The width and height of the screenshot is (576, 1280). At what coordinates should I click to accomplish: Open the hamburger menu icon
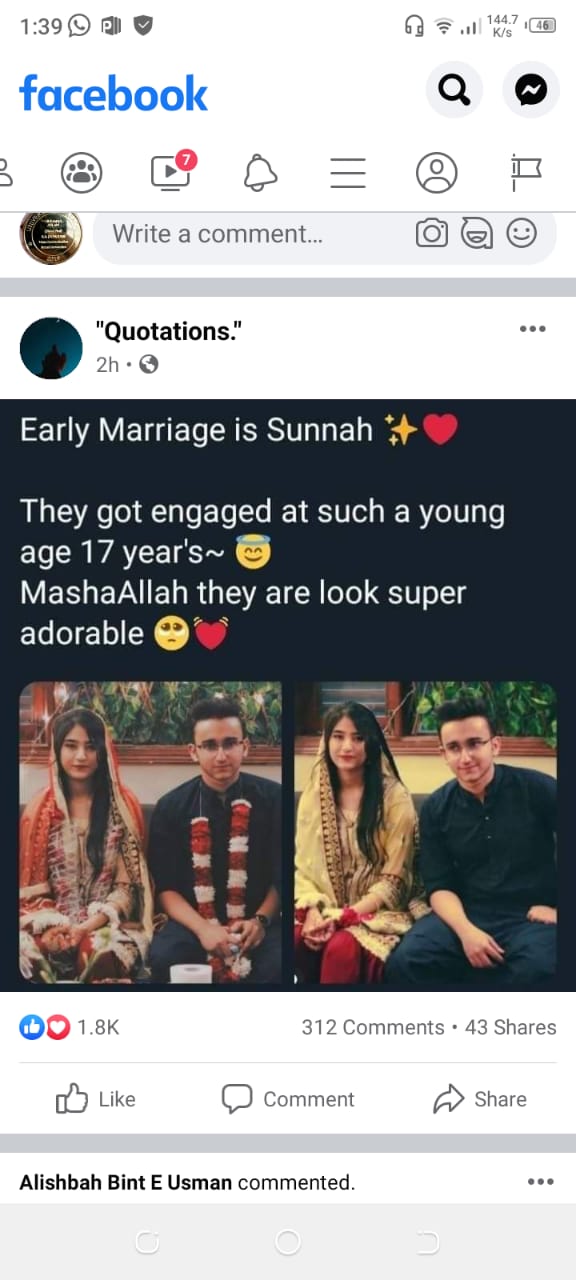(348, 173)
